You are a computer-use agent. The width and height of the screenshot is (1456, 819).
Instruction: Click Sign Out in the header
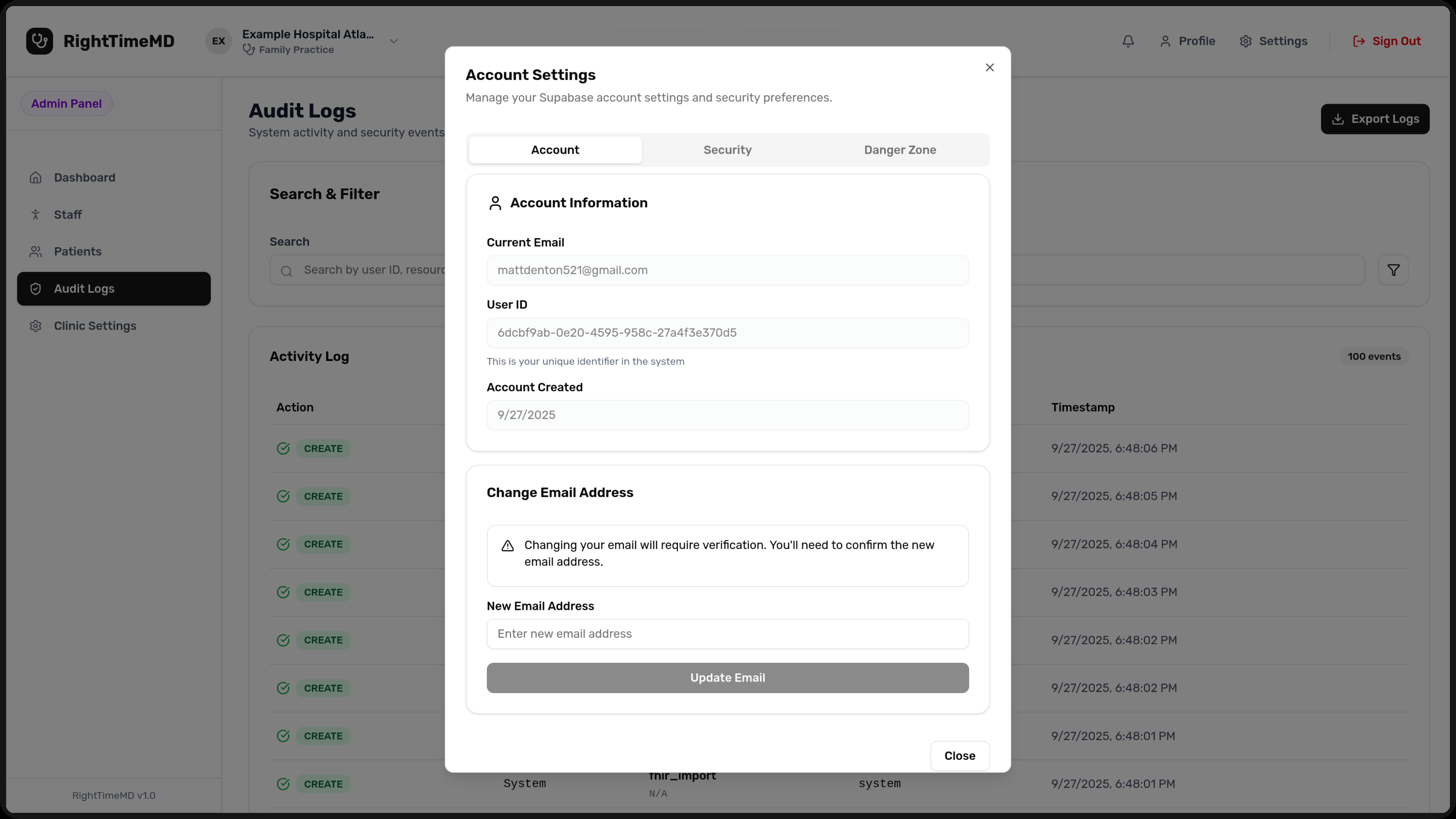pyautogui.click(x=1386, y=41)
